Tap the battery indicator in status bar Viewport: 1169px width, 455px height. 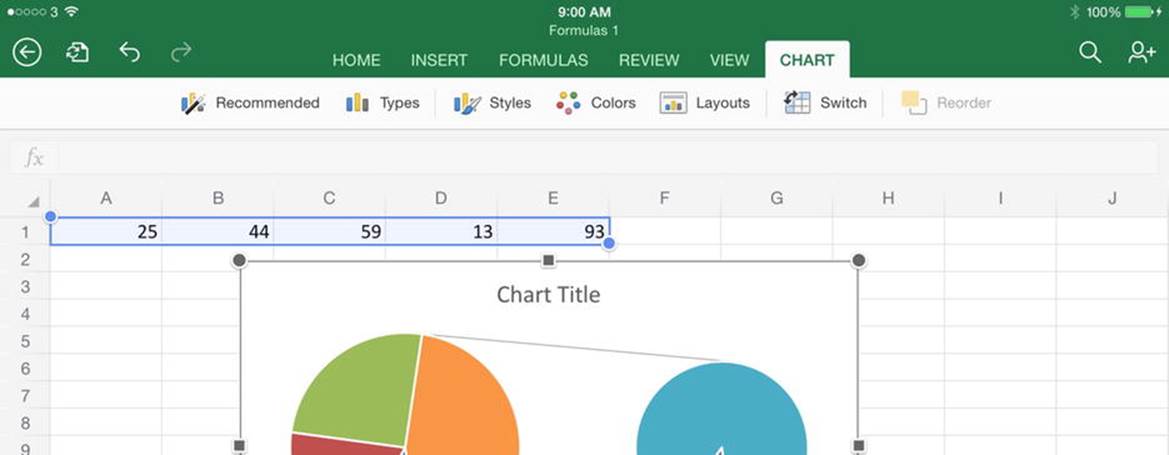point(1141,12)
